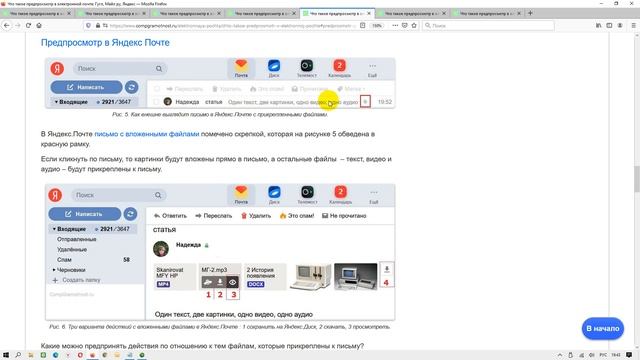This screenshot has width=640, height=360.
Task: Open the Windows notification center
Action: point(629,355)
